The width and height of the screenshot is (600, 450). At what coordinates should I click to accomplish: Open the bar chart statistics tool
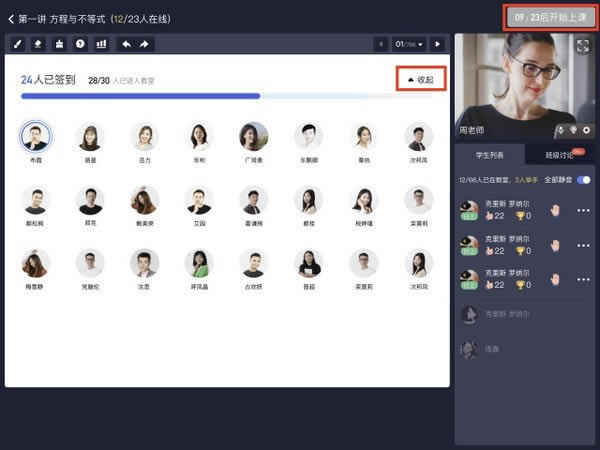(x=101, y=44)
